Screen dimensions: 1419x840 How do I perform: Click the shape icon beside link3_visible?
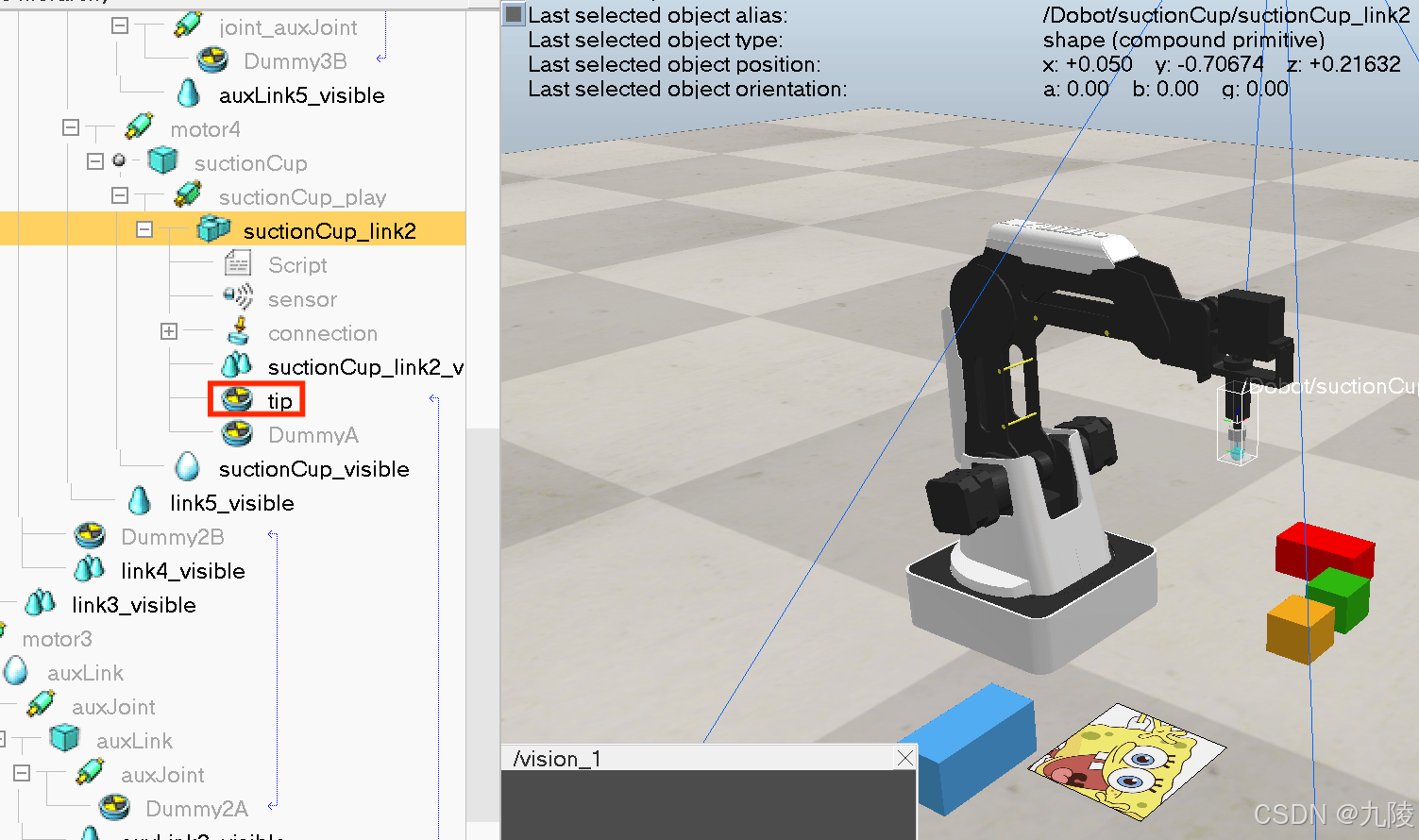[x=41, y=604]
